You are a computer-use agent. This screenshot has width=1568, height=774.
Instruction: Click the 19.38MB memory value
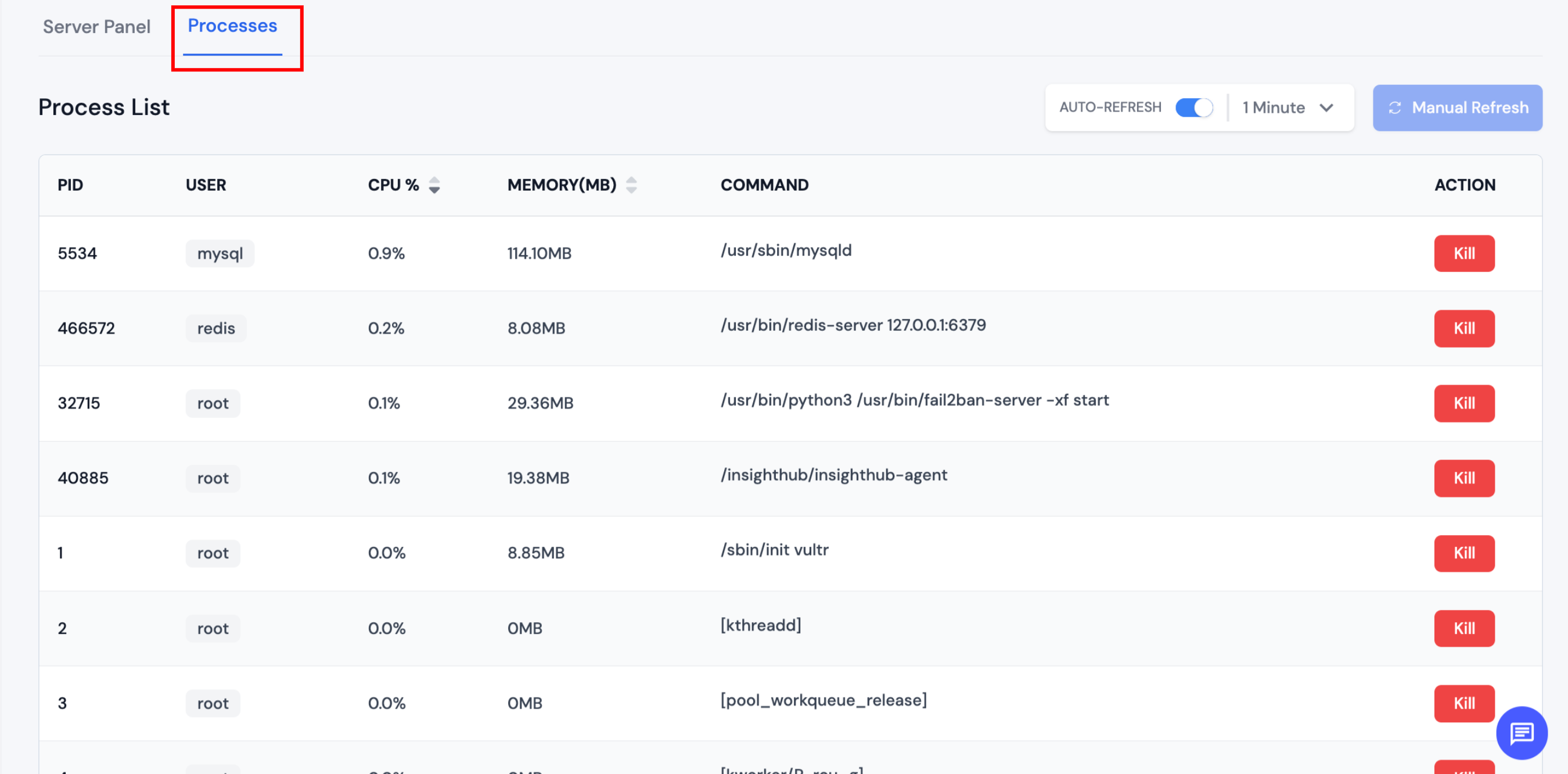(538, 478)
